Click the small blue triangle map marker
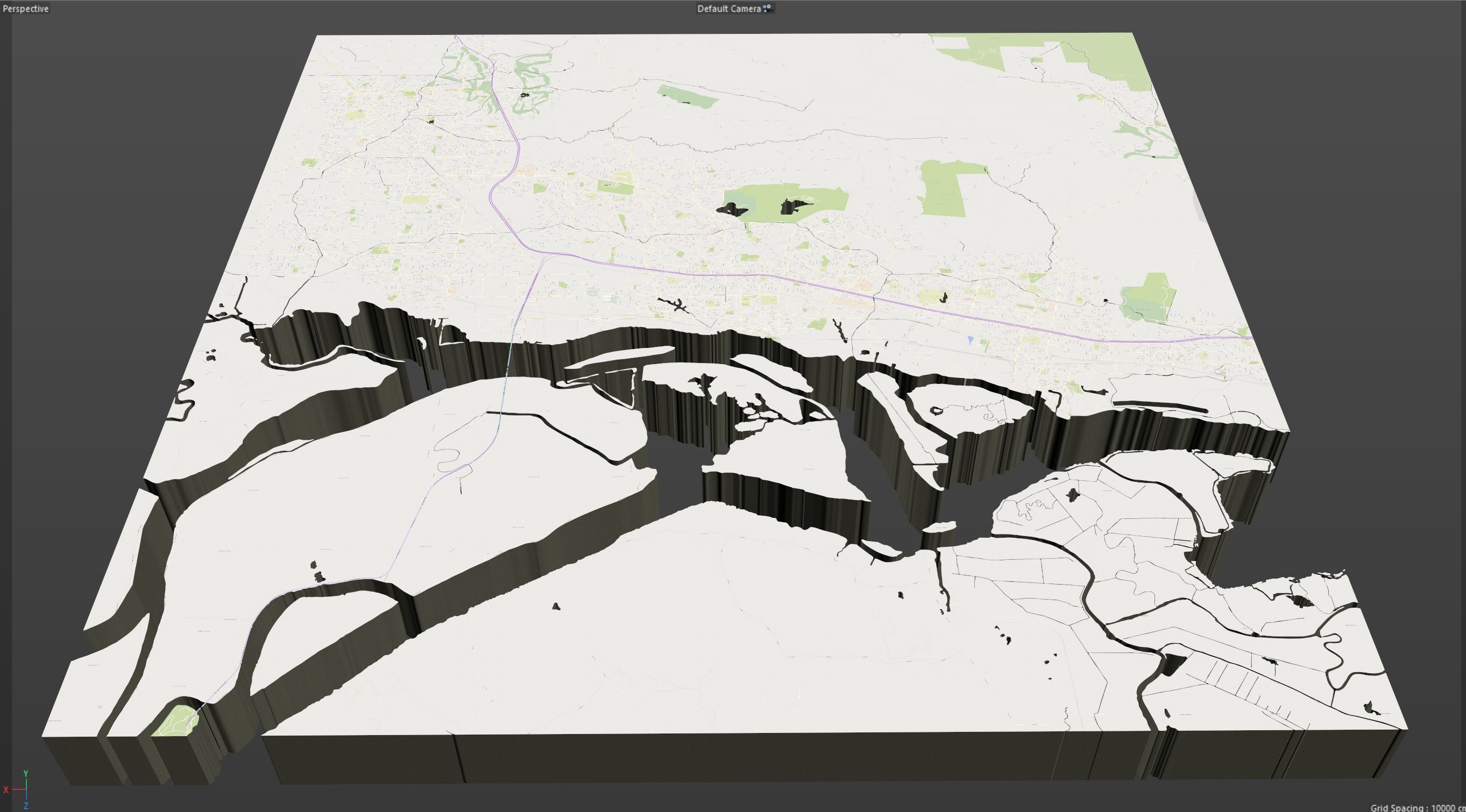Screen dimensions: 1466x812 tap(971, 340)
